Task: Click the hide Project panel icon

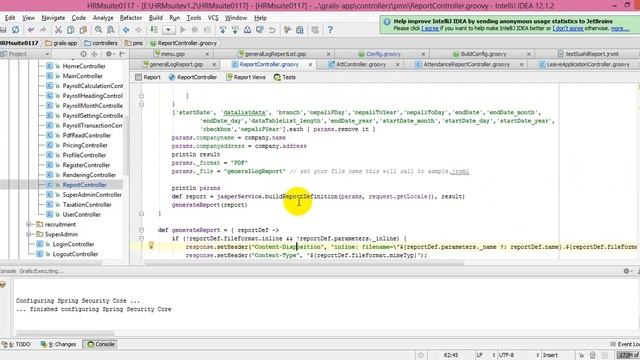Action: click(122, 54)
